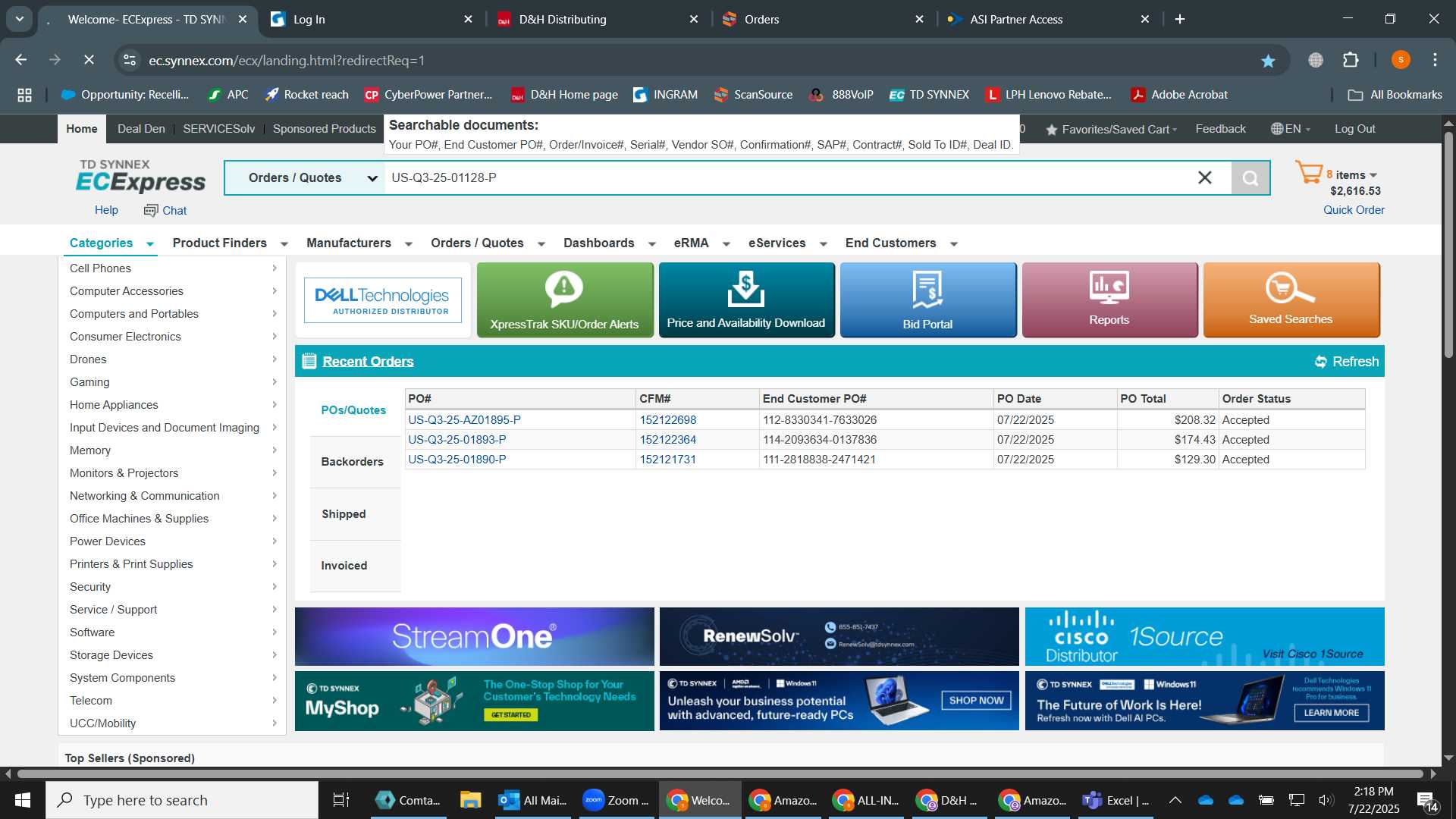The image size is (1456, 819).
Task: Open XpressTrak SKU/Order Alerts tile
Action: tap(564, 300)
